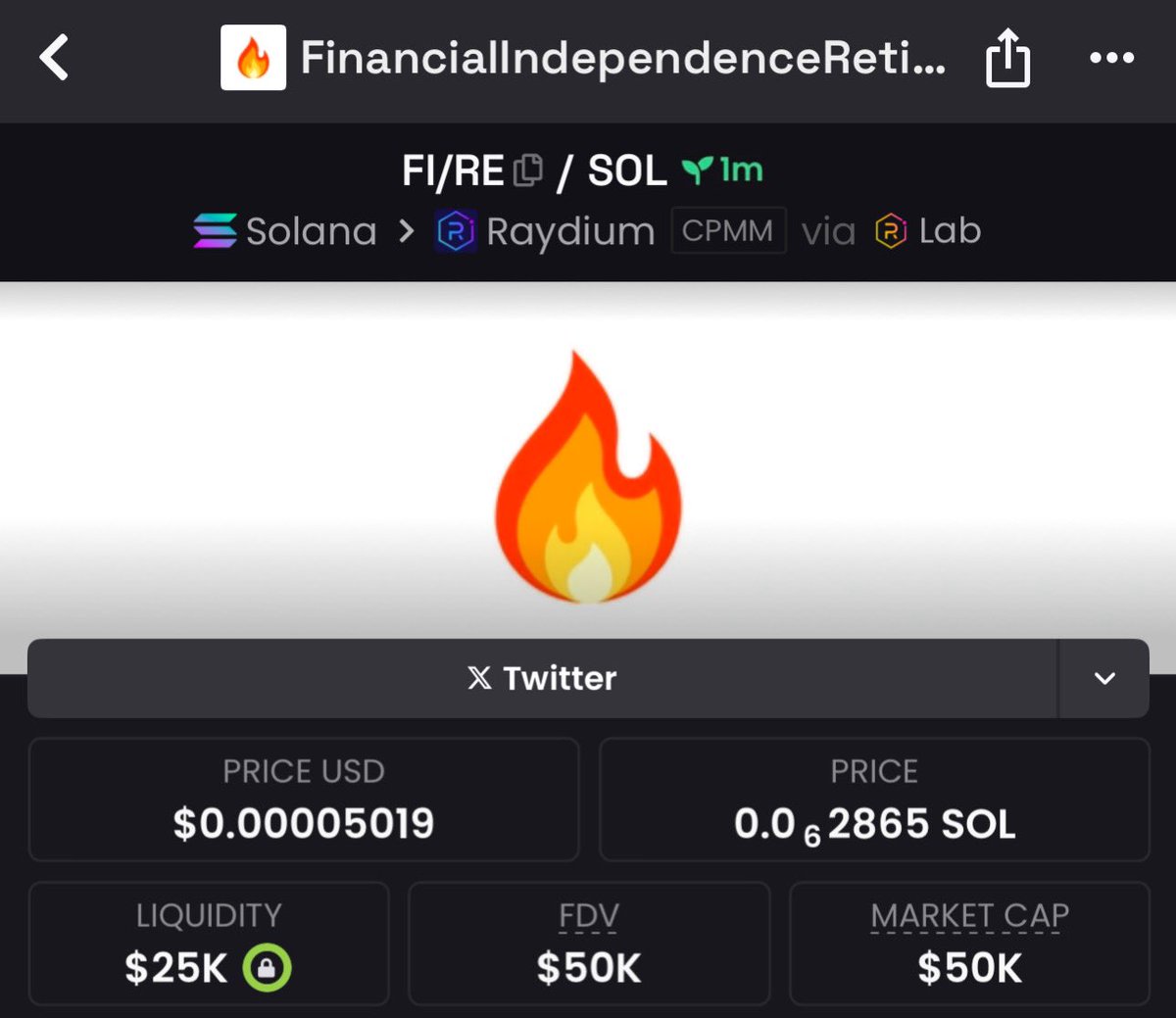
Task: Click the Solana chain logo
Action: [x=215, y=231]
